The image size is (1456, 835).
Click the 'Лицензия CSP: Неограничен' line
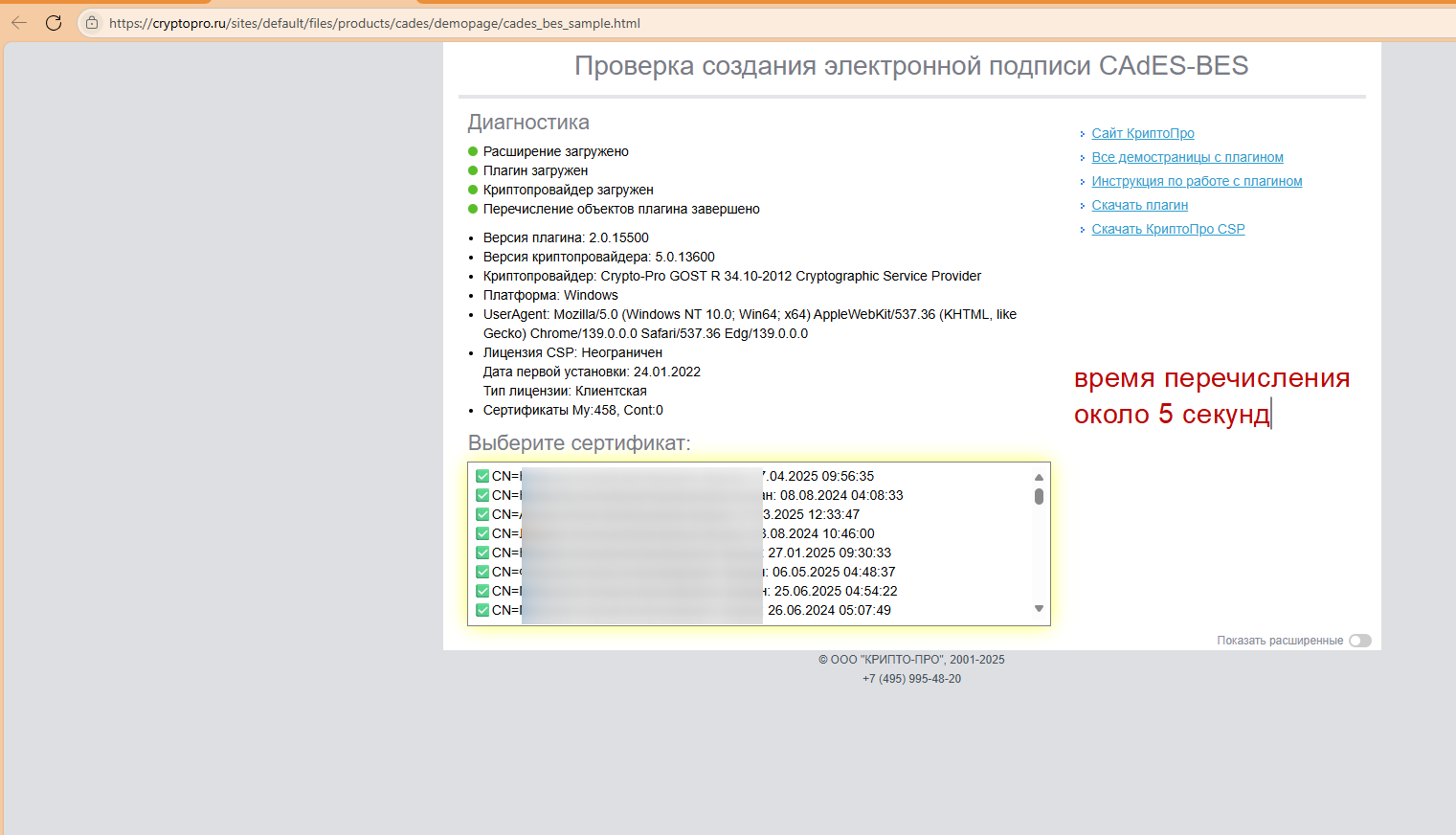[x=572, y=352]
